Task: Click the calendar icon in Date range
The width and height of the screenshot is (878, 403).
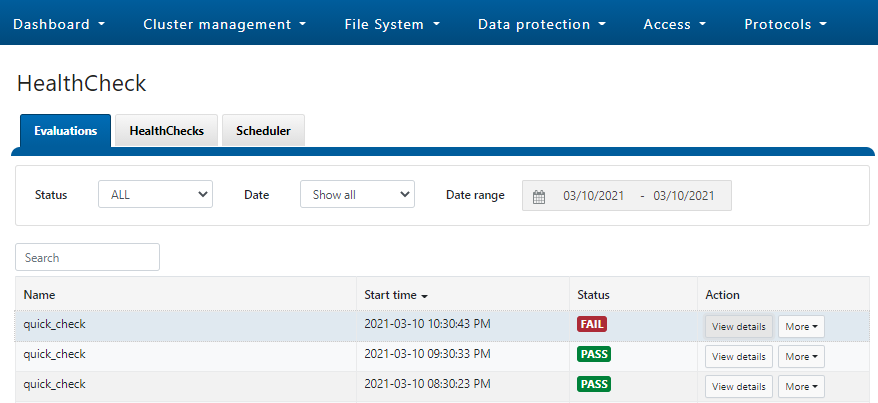Action: pos(539,196)
